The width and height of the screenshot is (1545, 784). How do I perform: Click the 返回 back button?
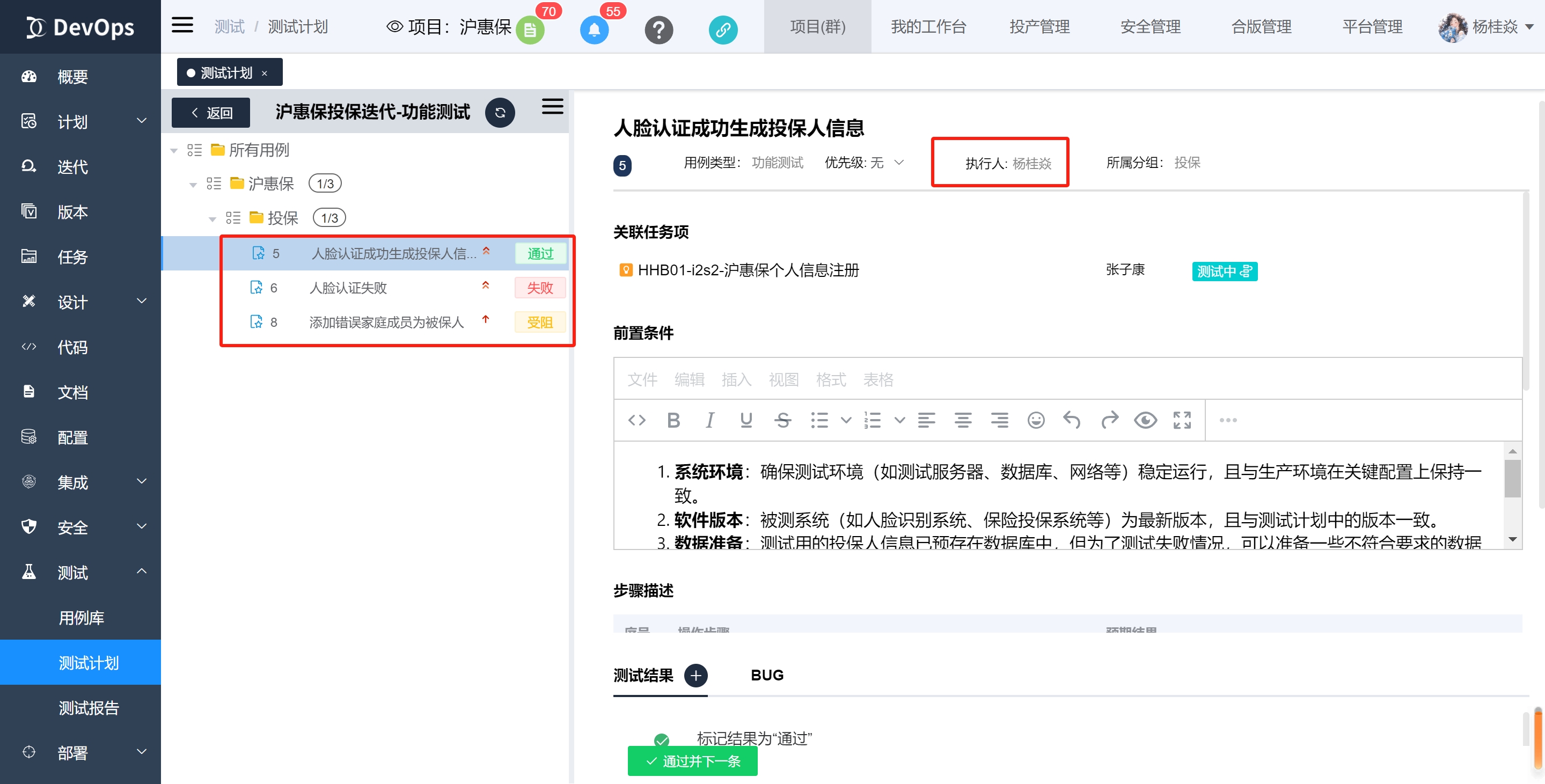point(210,113)
